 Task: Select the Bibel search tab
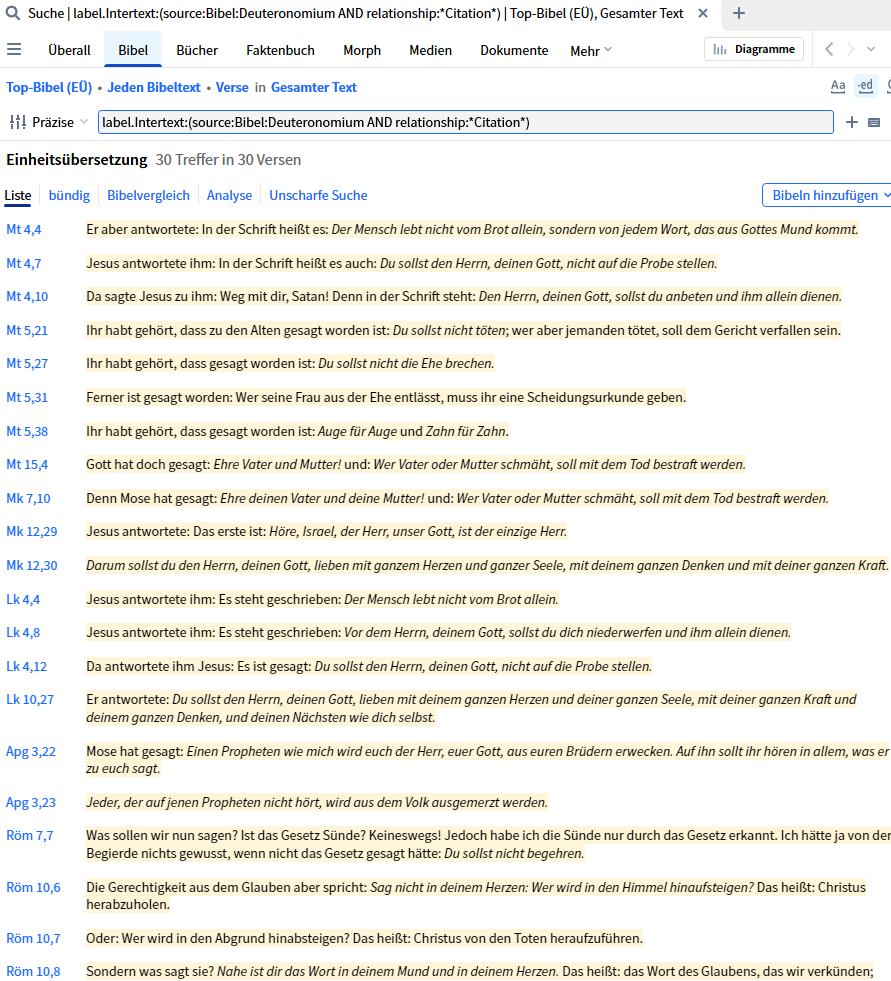133,50
